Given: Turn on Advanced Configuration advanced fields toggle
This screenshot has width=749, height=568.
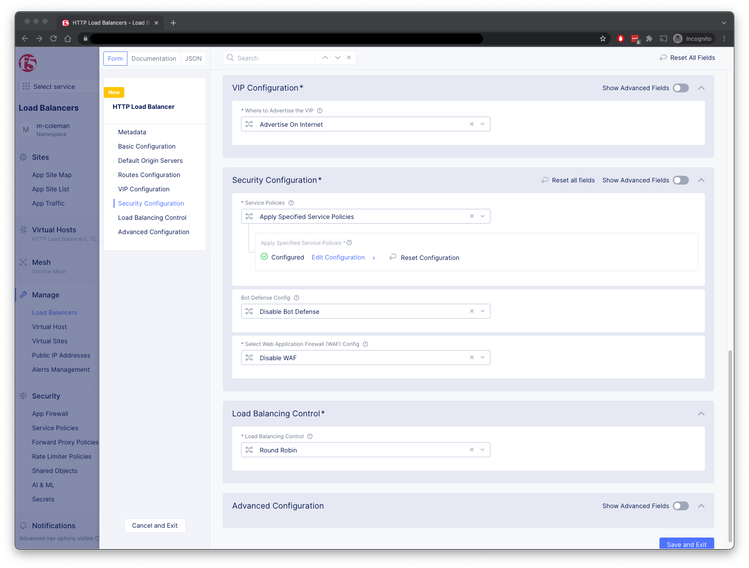Looking at the screenshot, I should coord(680,506).
